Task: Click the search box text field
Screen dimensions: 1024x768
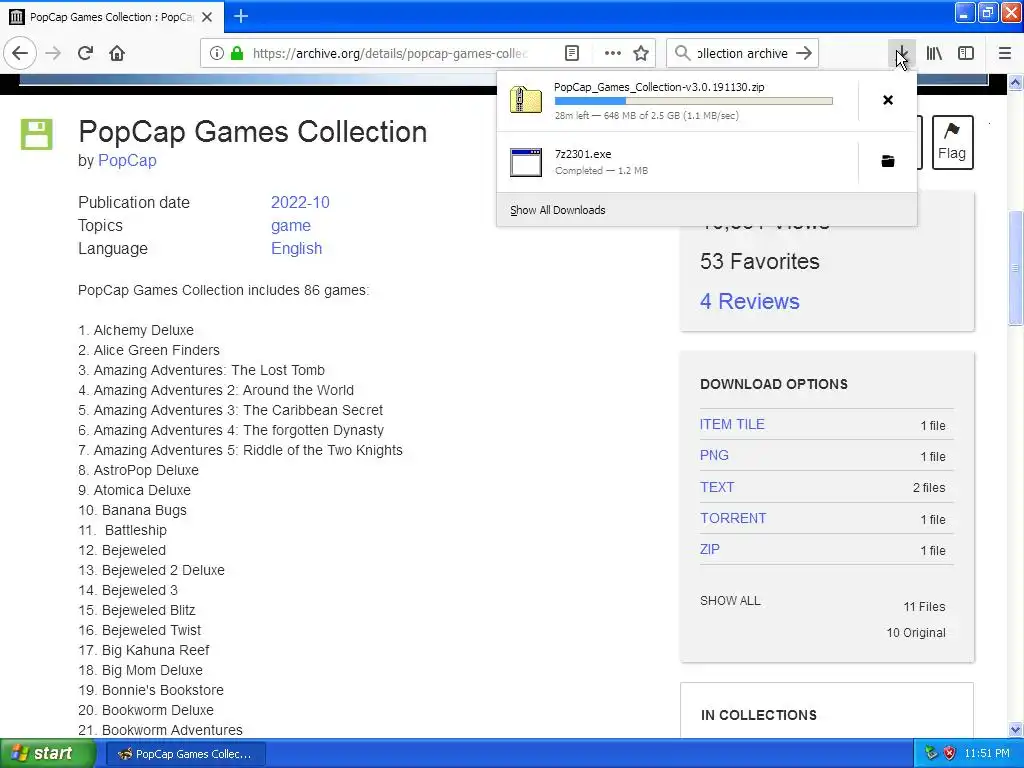Action: tap(743, 54)
